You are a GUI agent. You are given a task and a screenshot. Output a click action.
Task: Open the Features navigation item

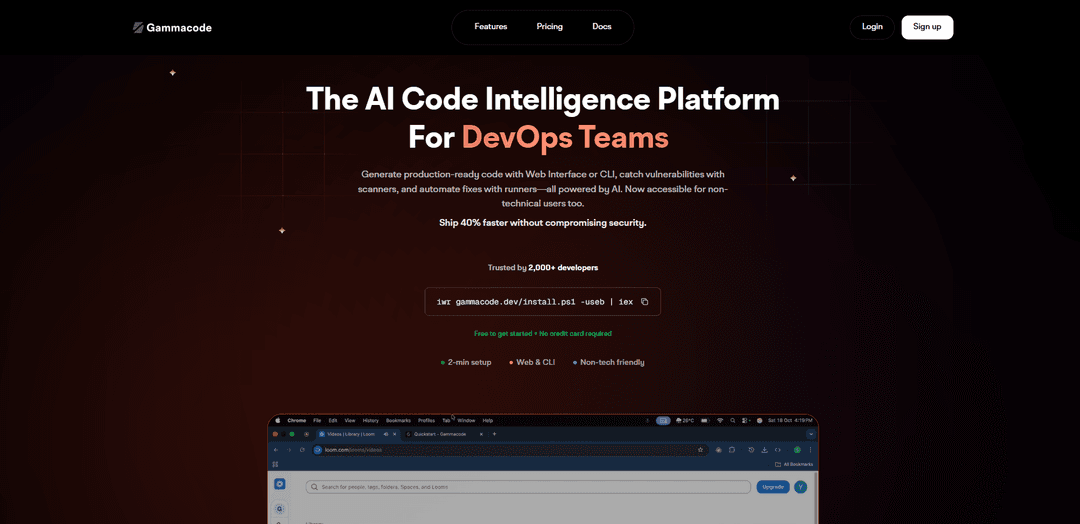tap(490, 27)
